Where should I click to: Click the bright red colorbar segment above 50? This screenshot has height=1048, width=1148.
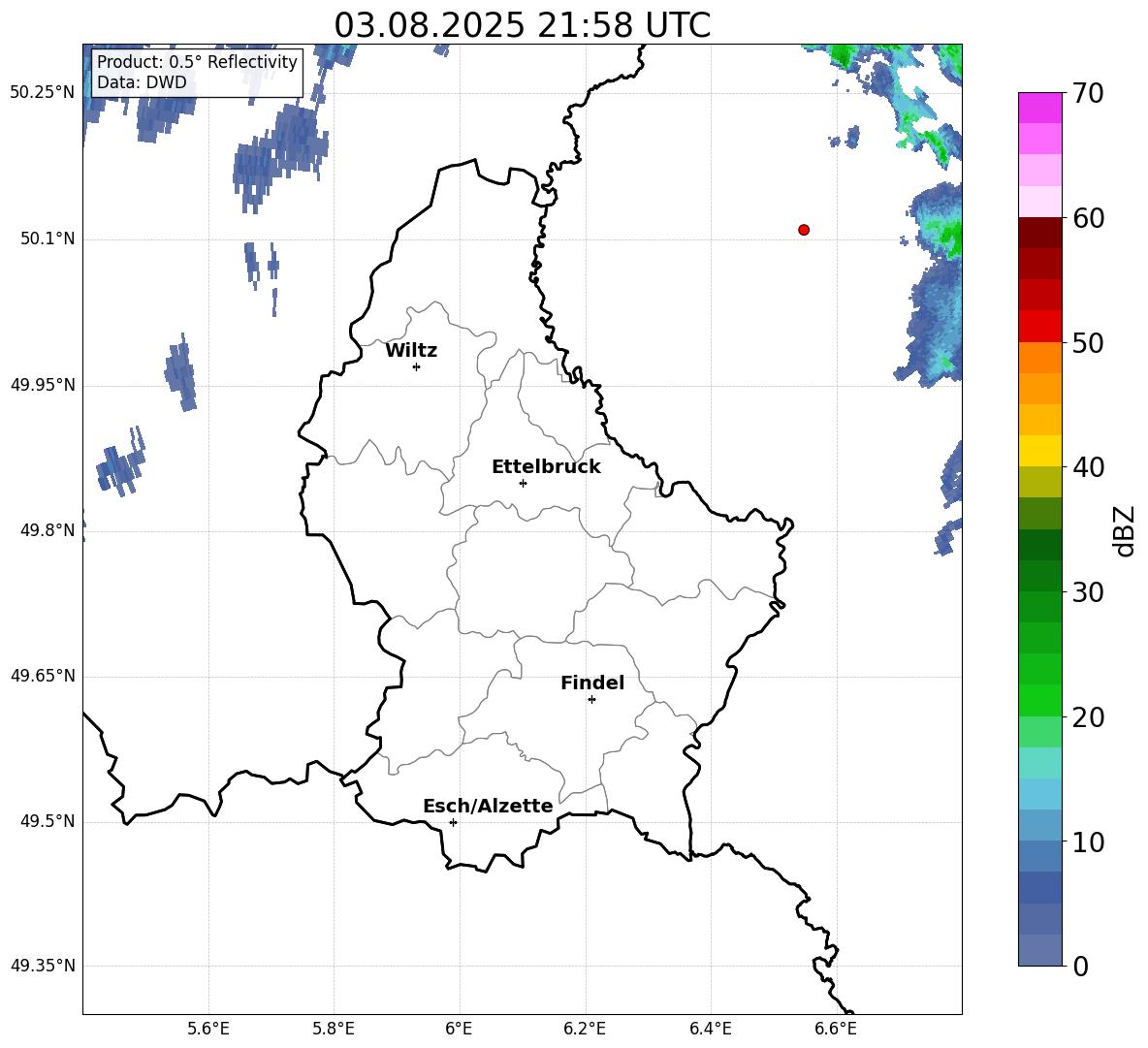[x=1039, y=327]
